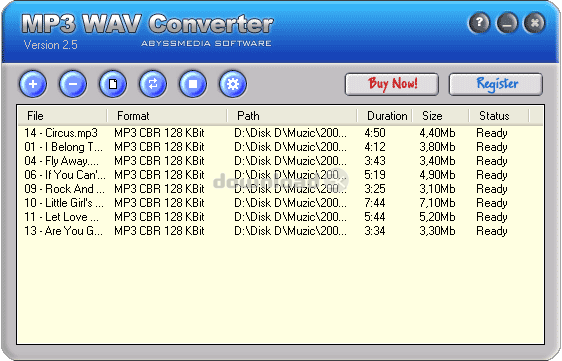This screenshot has width=562, height=361.
Task: Click the remove file minus icon
Action: pyautogui.click(x=73, y=84)
